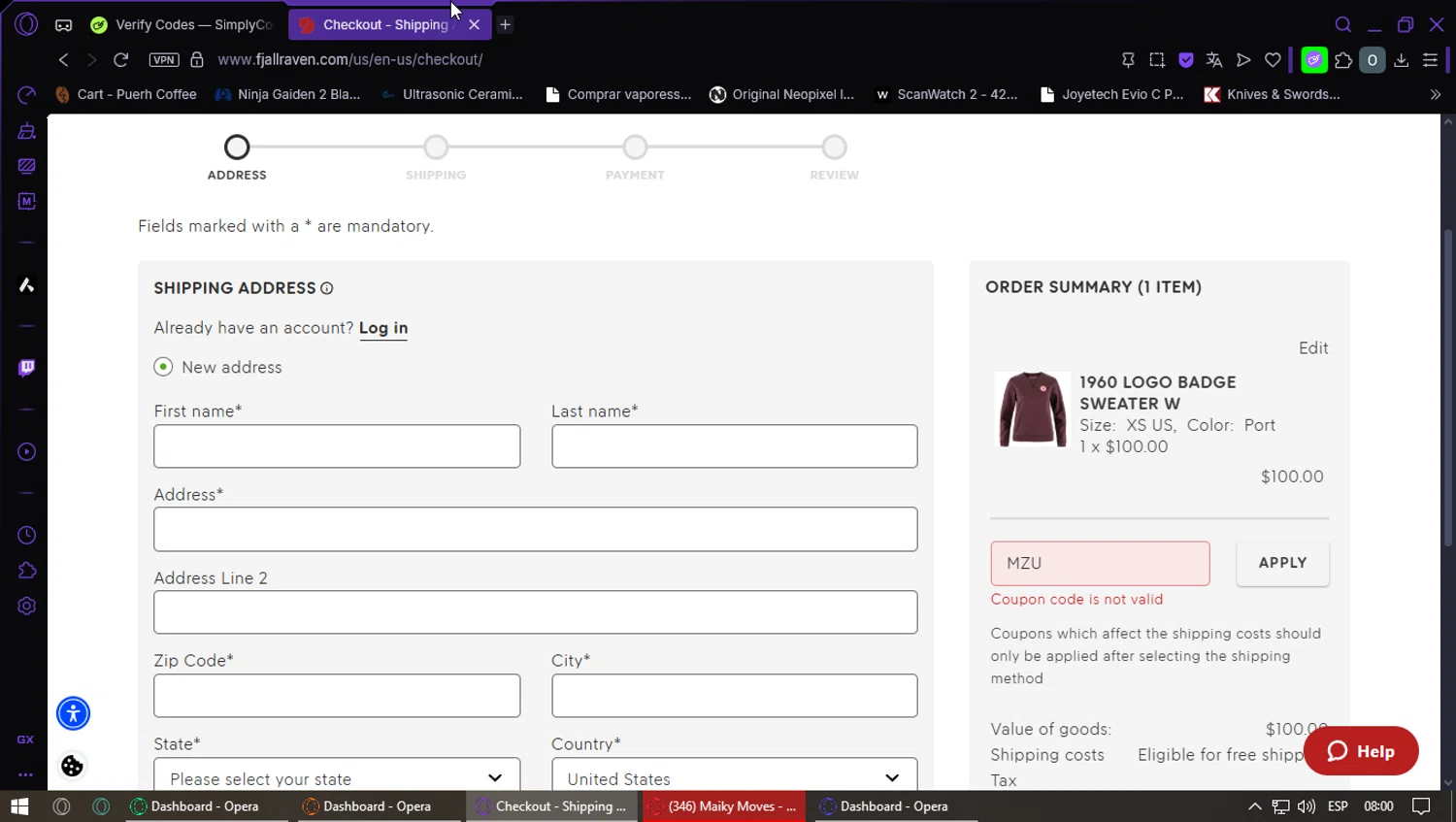This screenshot has width=1456, height=822.
Task: Open the Help chat button
Action: (1361, 751)
